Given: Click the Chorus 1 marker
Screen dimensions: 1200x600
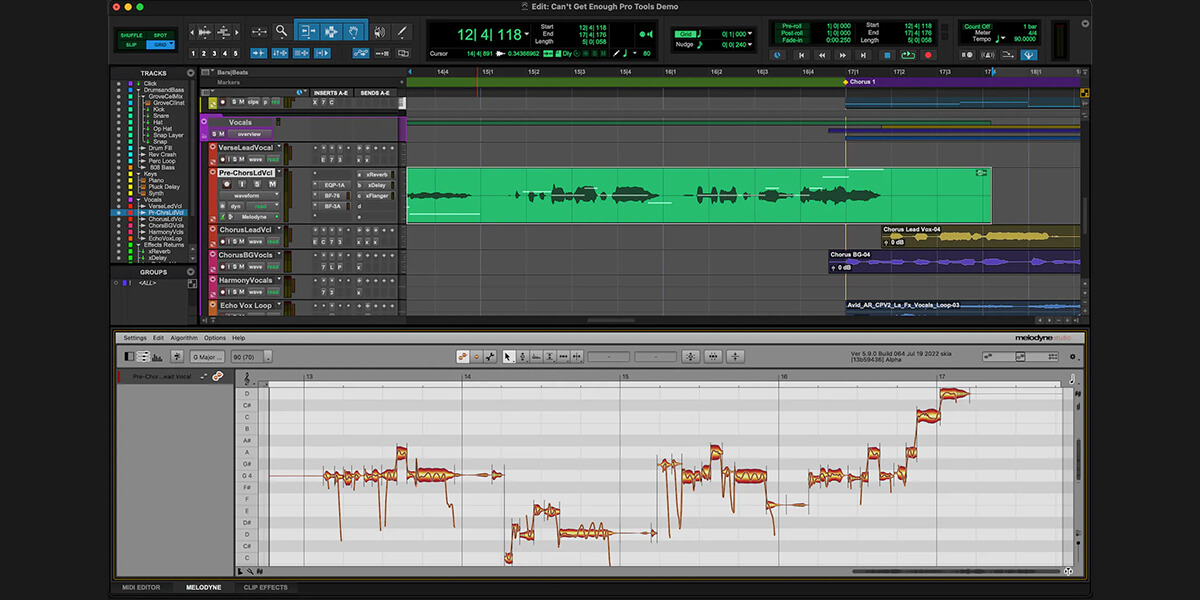Looking at the screenshot, I should point(861,82).
